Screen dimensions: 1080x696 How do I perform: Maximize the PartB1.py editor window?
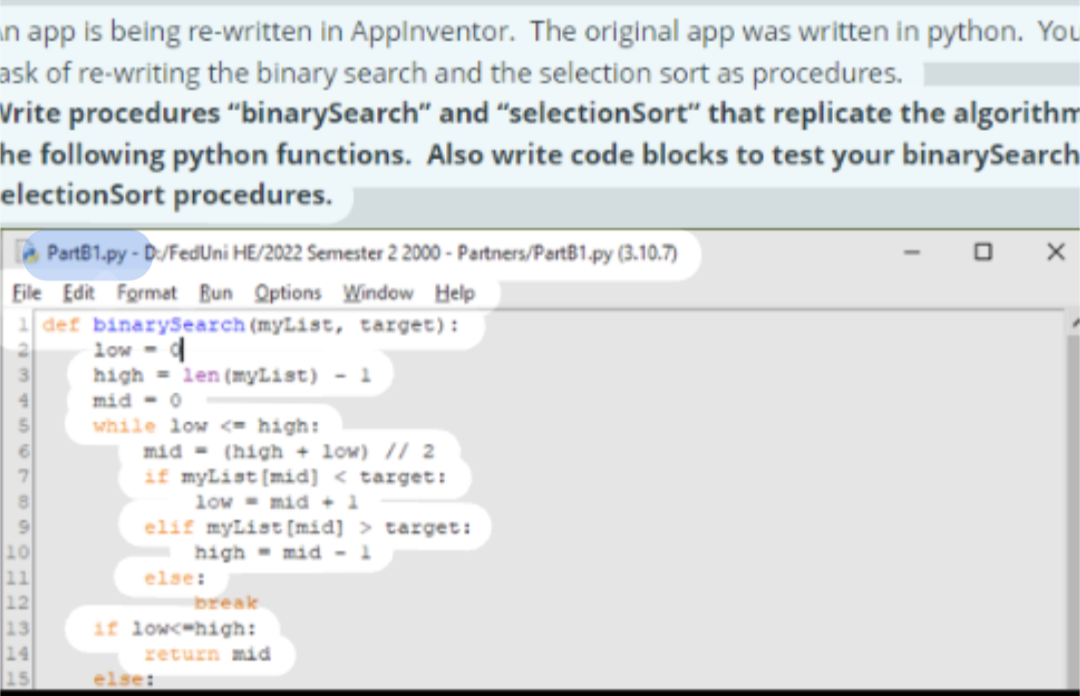click(983, 252)
